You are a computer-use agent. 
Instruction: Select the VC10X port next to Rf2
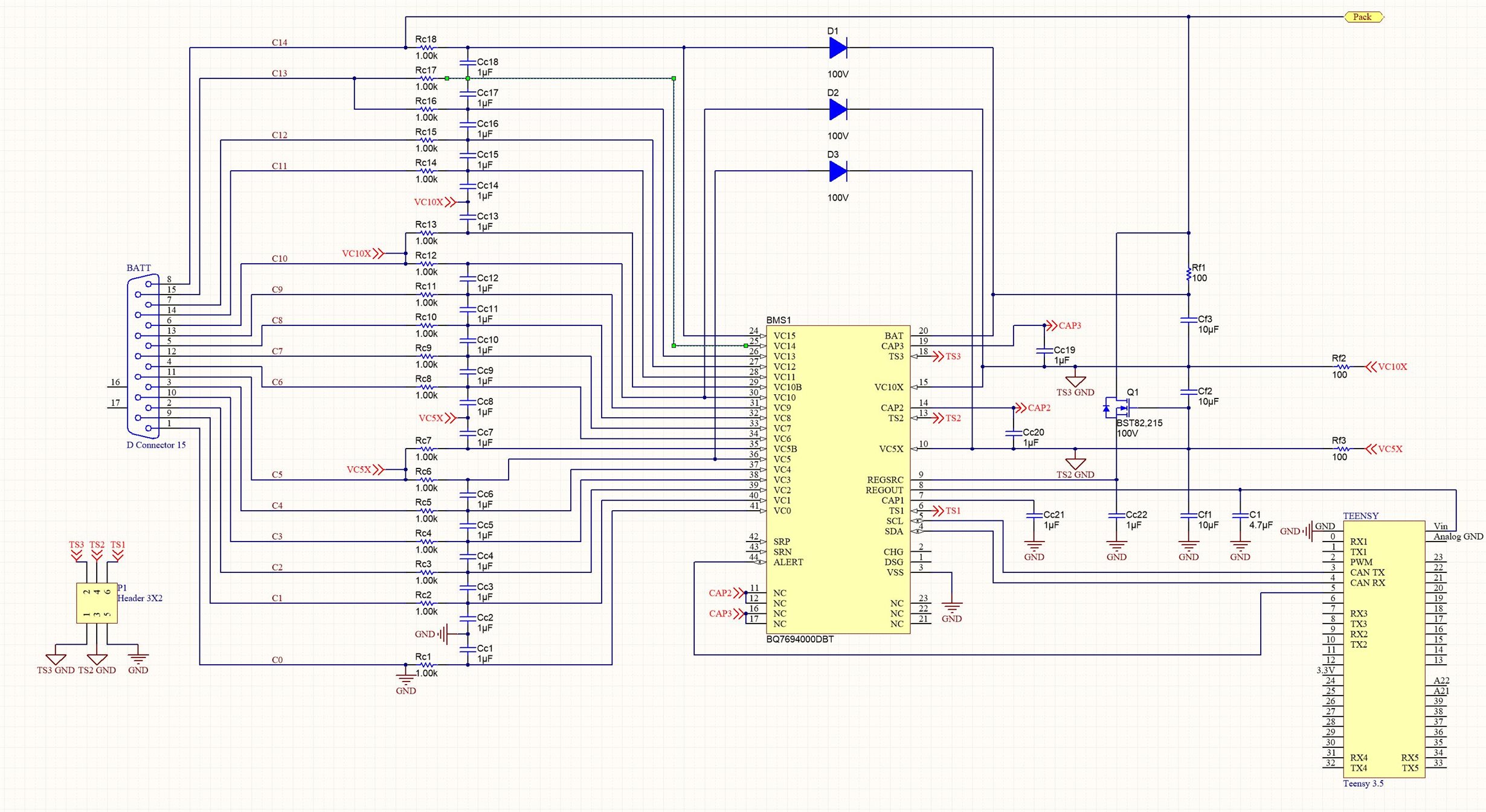pyautogui.click(x=1386, y=366)
